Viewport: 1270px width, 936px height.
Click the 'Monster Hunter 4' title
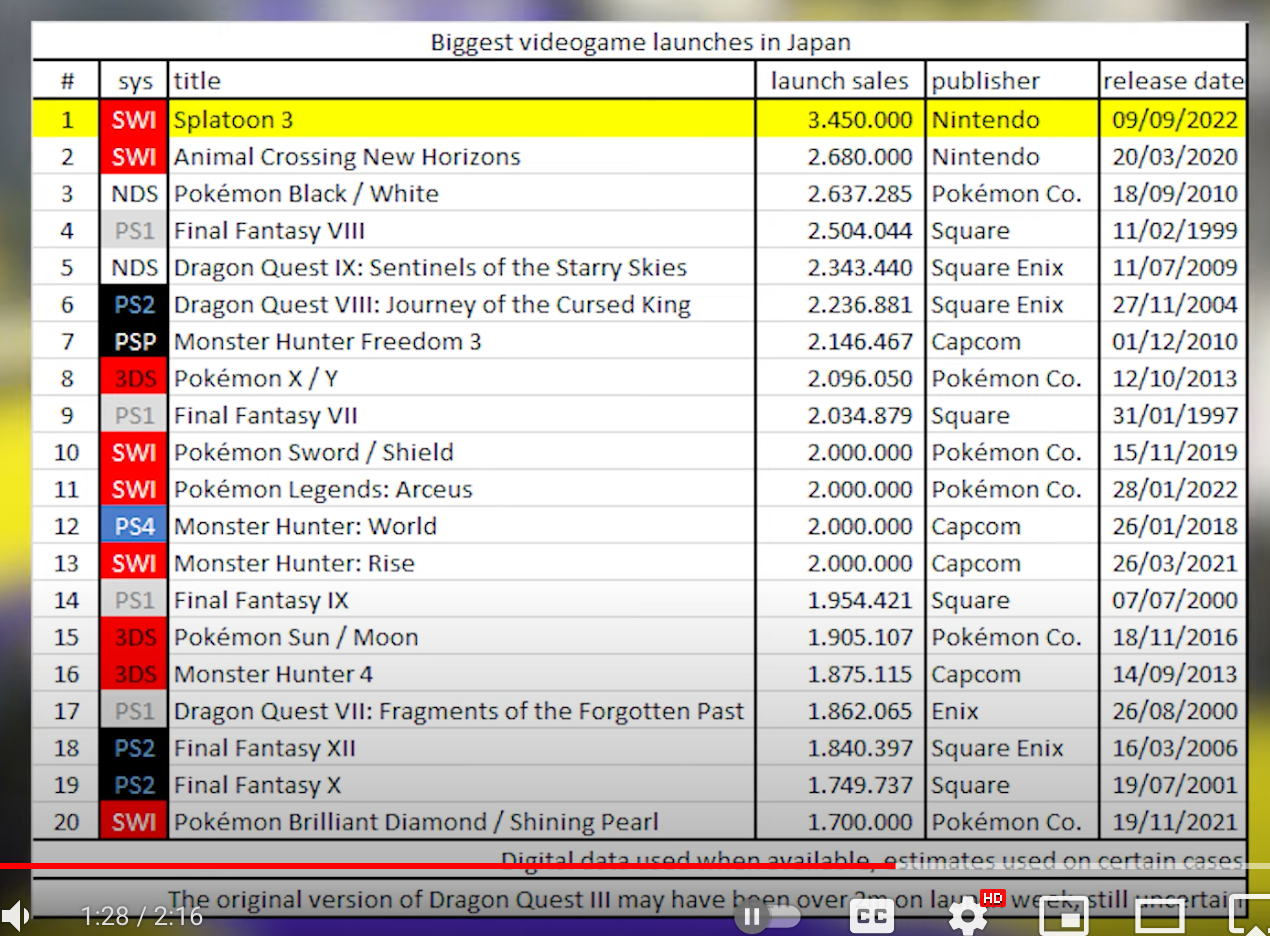pyautogui.click(x=273, y=675)
